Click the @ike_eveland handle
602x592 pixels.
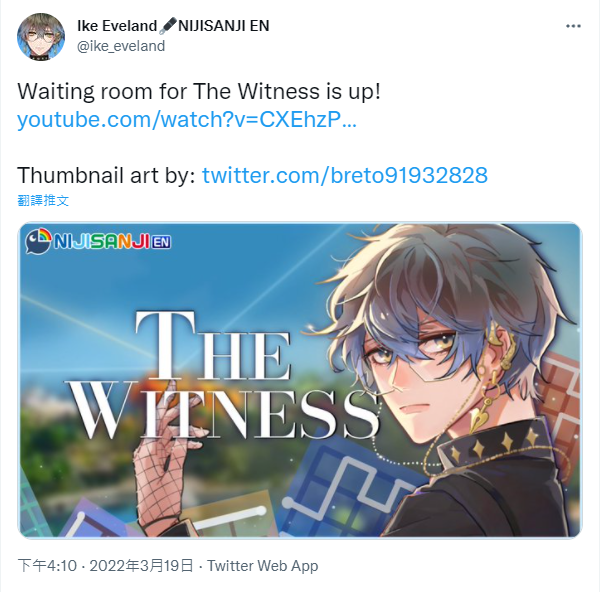point(121,46)
